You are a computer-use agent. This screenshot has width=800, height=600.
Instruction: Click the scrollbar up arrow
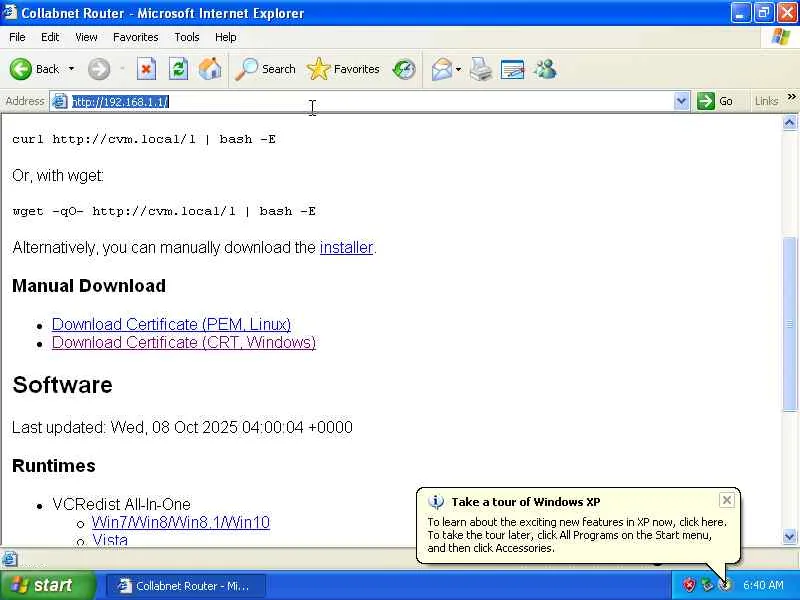coord(789,122)
